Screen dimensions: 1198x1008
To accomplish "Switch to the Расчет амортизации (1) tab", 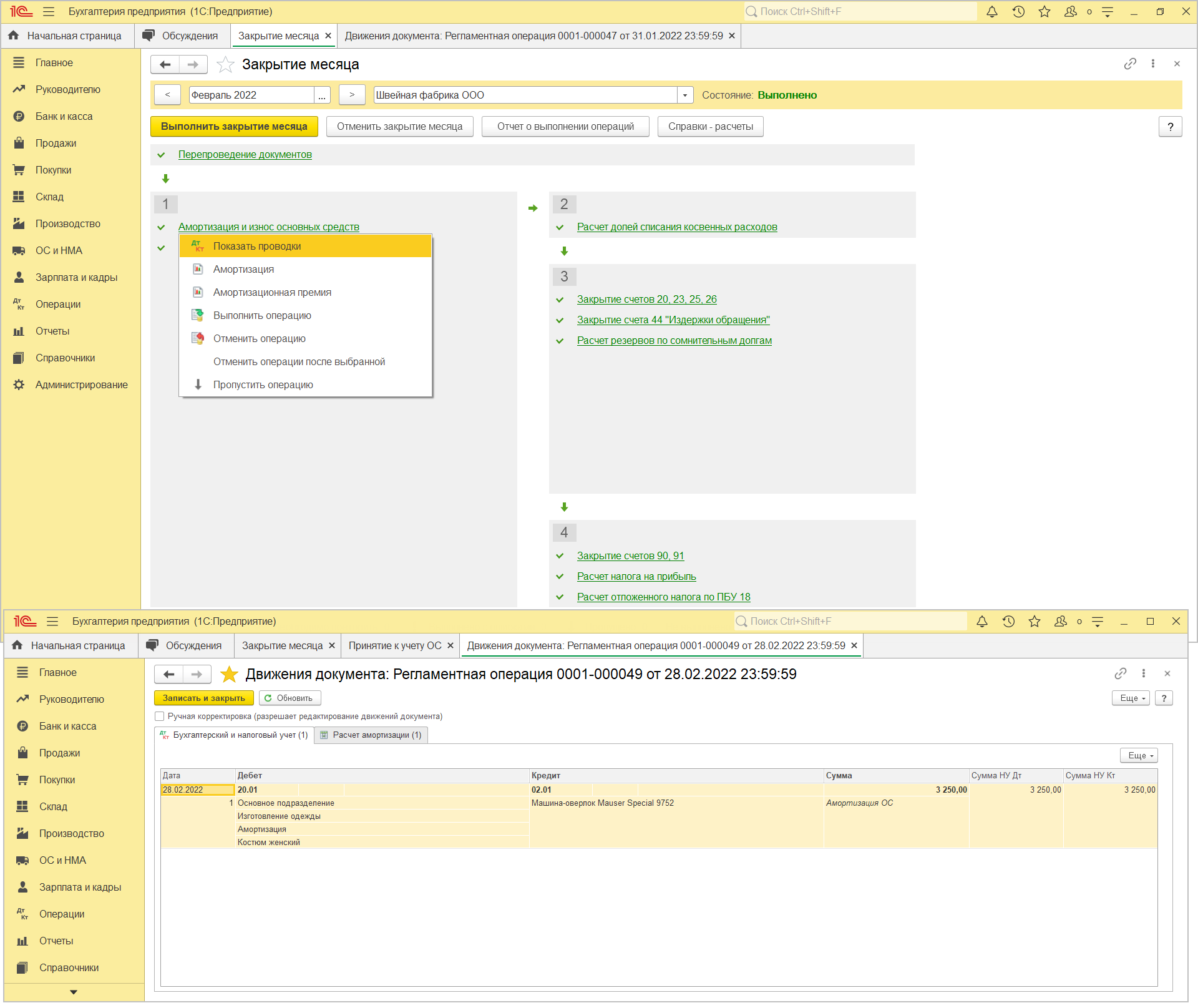I will (x=371, y=735).
